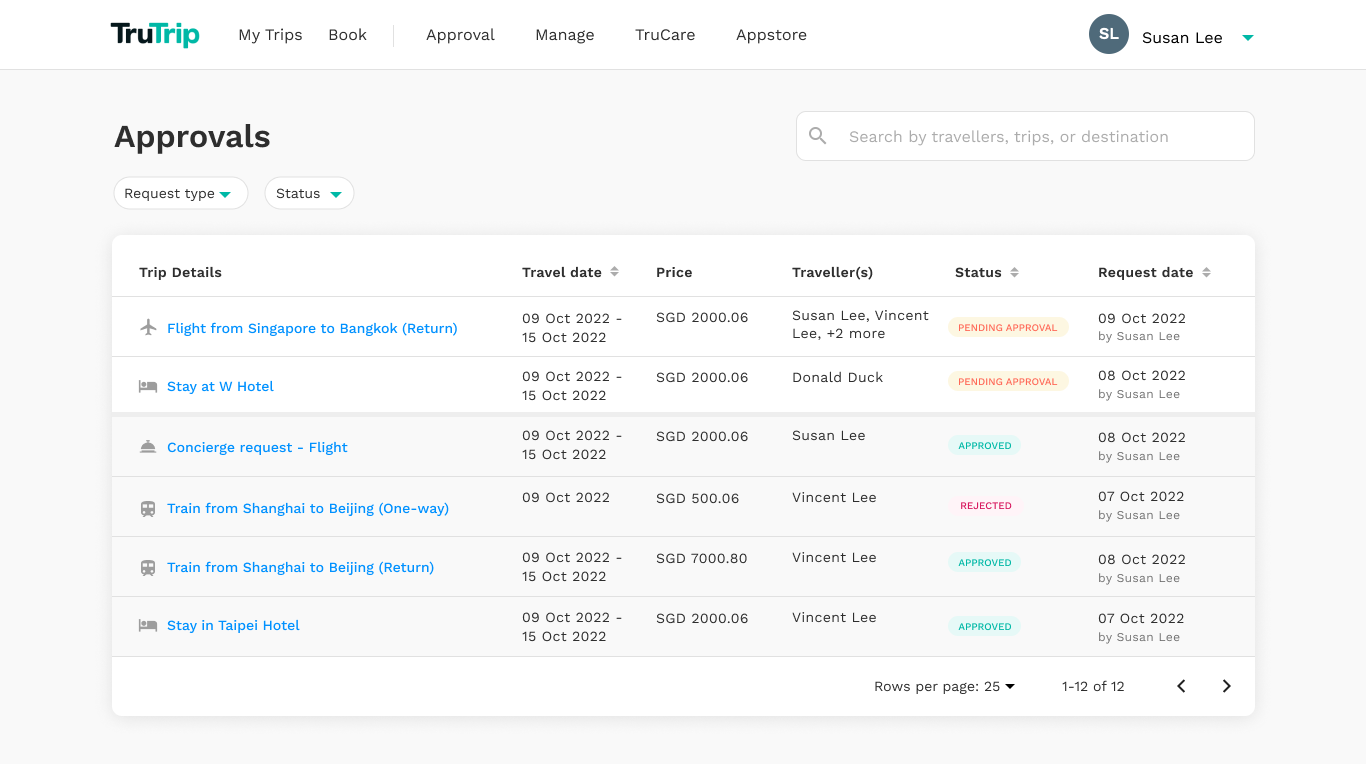Screen dimensions: 1366x764
Task: Click the TruTrip logo
Action: click(155, 35)
